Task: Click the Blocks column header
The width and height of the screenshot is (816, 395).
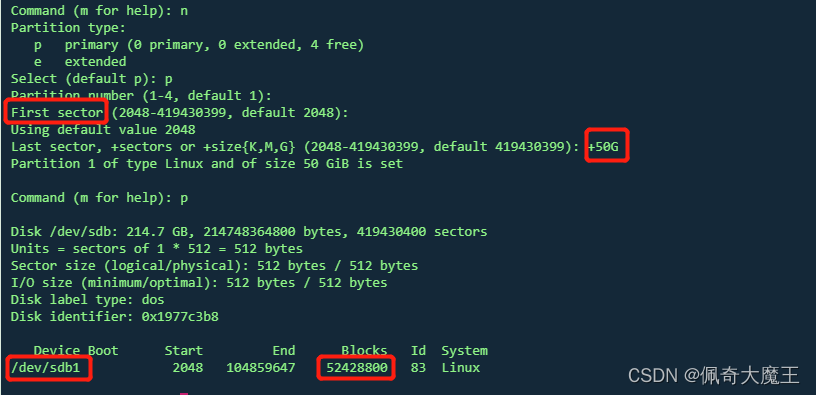Action: (364, 351)
